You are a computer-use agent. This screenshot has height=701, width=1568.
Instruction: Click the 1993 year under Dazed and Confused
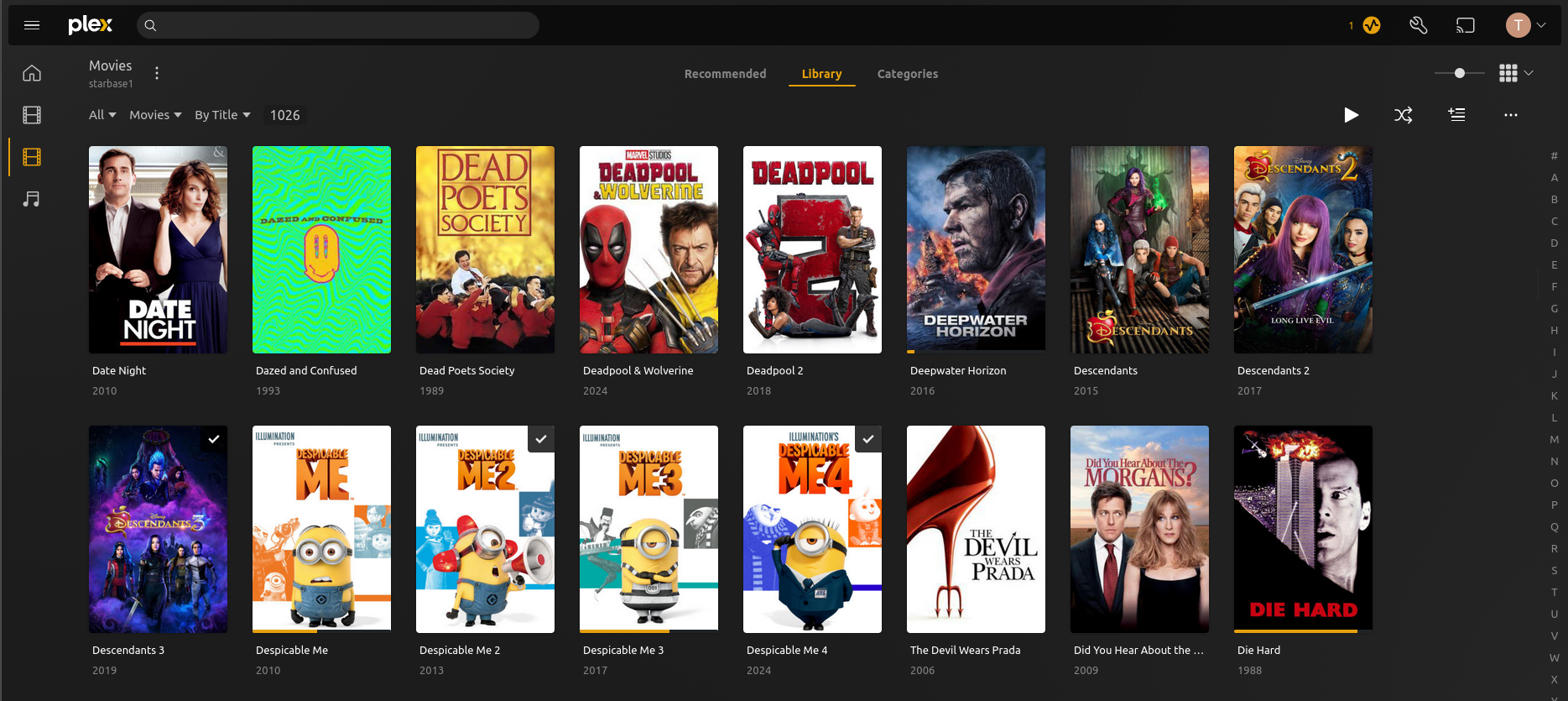click(268, 390)
